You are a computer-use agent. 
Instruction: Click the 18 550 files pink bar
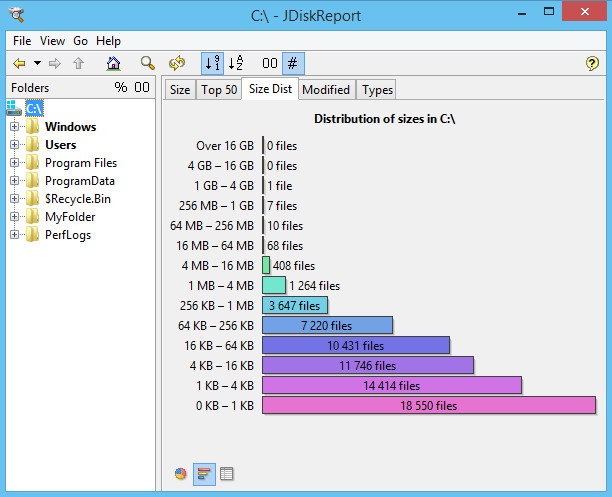429,405
